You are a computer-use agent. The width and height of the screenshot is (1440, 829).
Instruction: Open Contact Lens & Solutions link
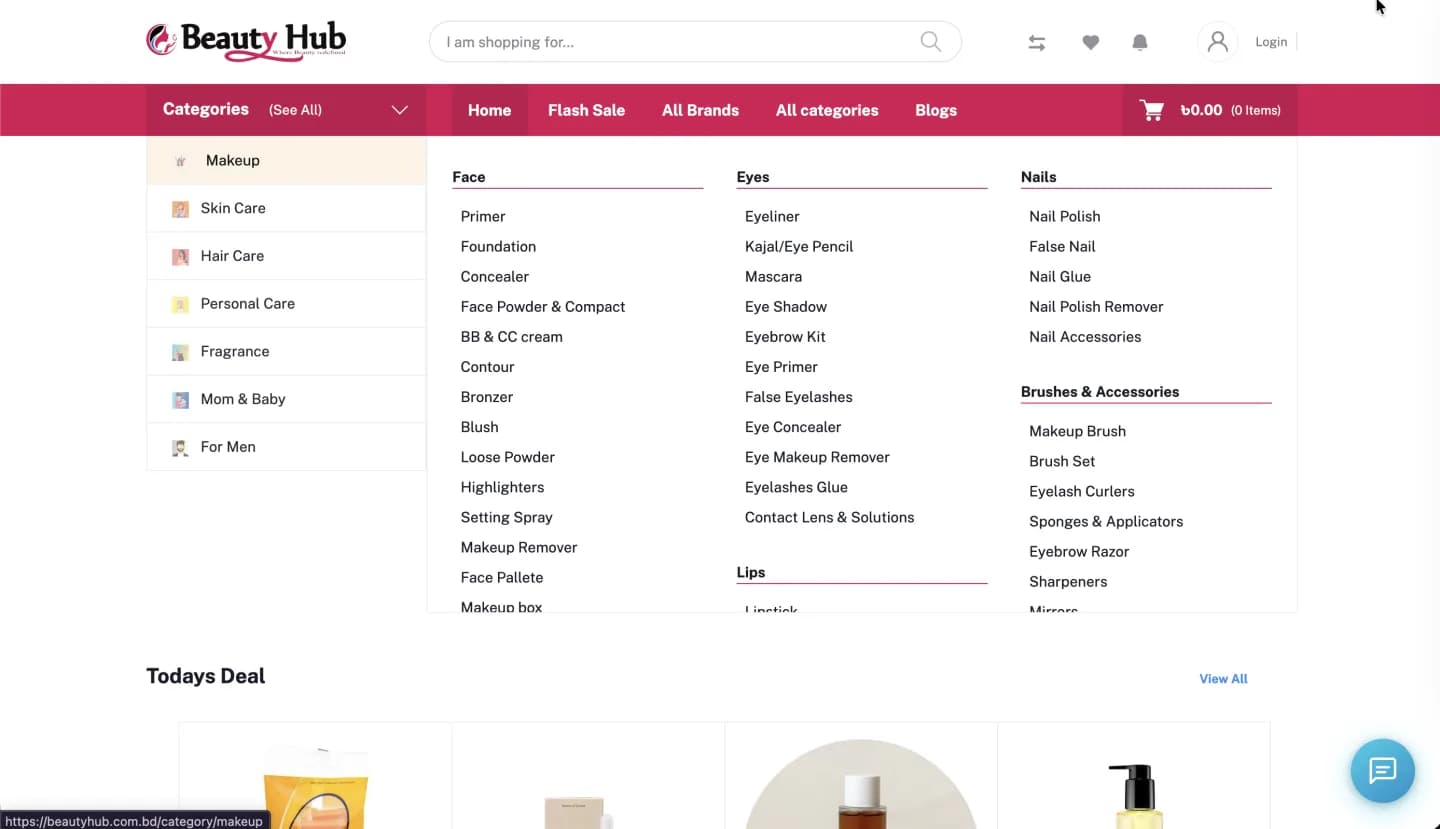pos(829,517)
